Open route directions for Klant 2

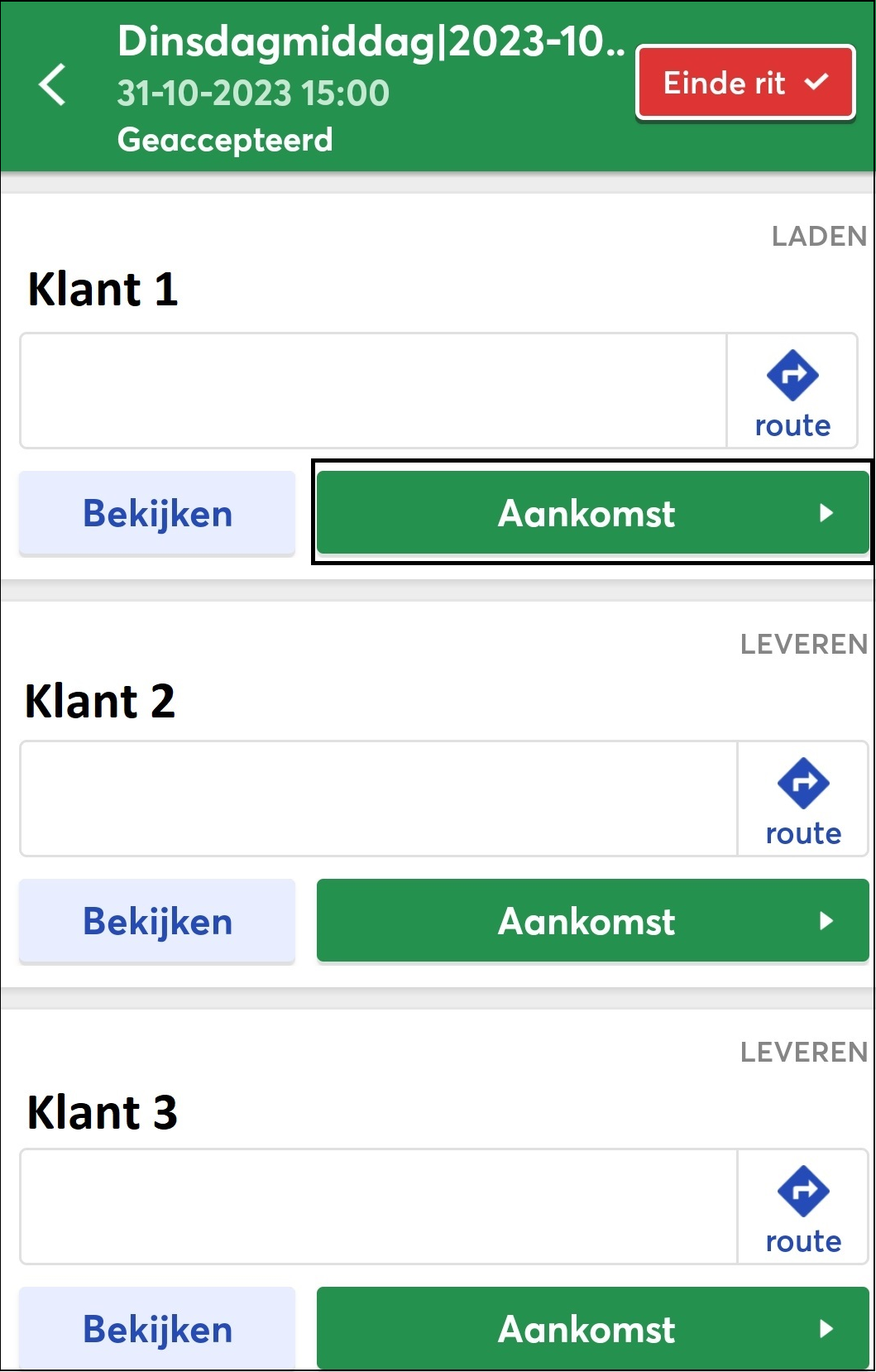tap(802, 799)
